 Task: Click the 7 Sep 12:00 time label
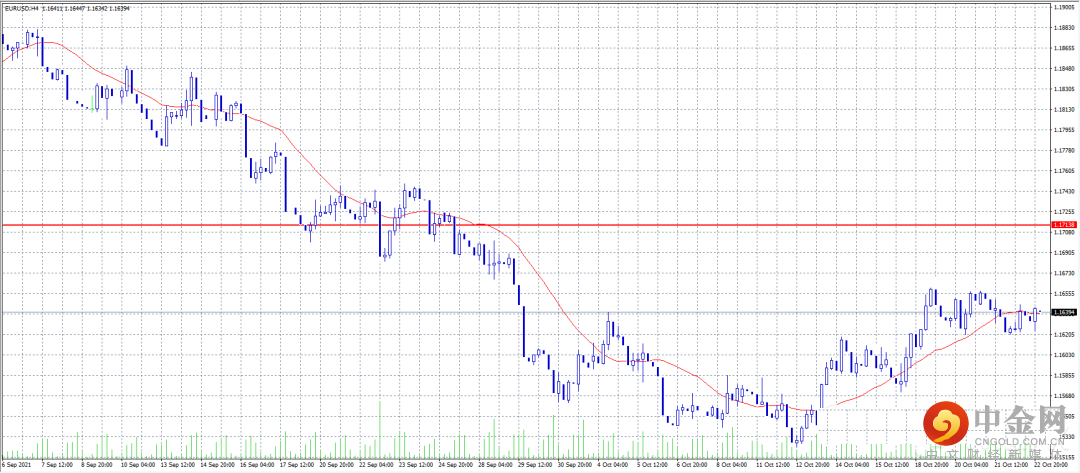(57, 465)
